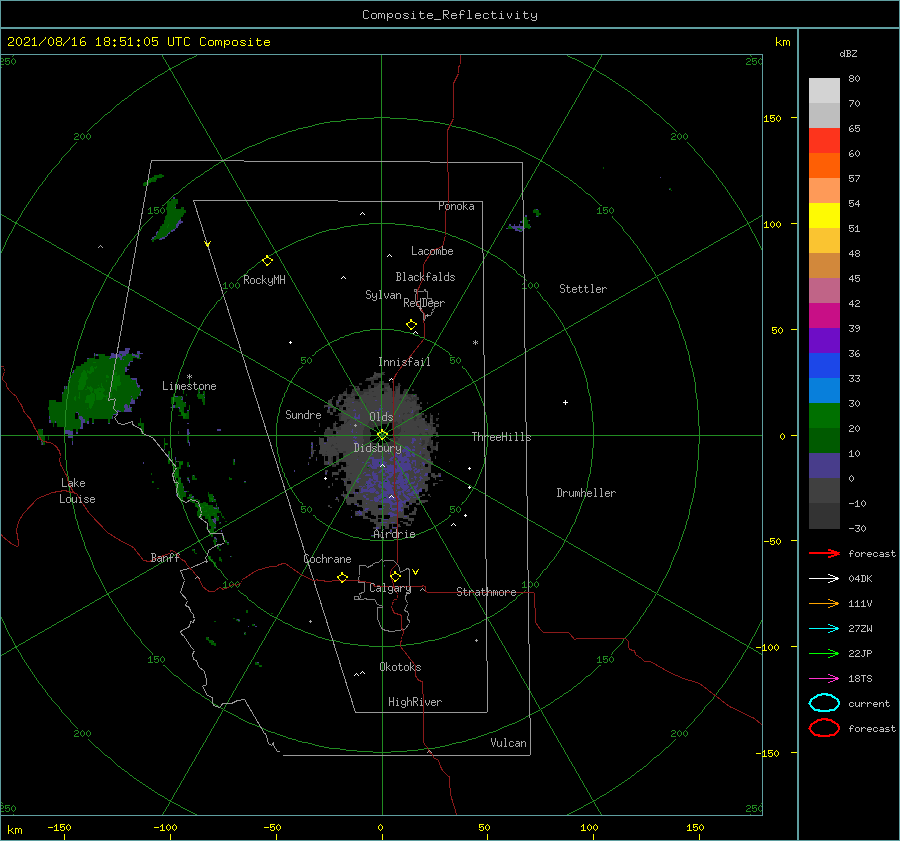Click the Ponoka city label
Viewport: 900px width, 841px height.
[x=456, y=206]
